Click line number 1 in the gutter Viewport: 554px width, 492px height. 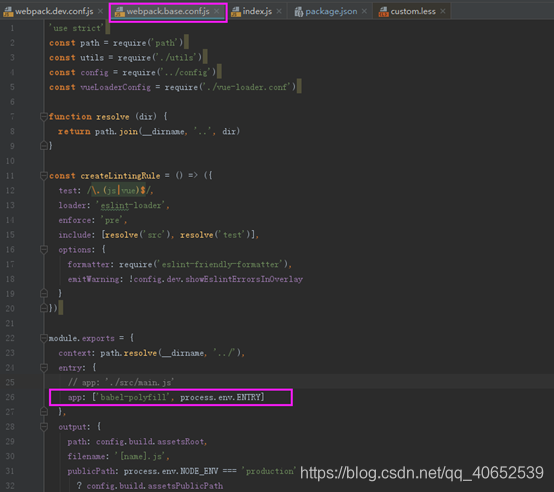point(12,28)
